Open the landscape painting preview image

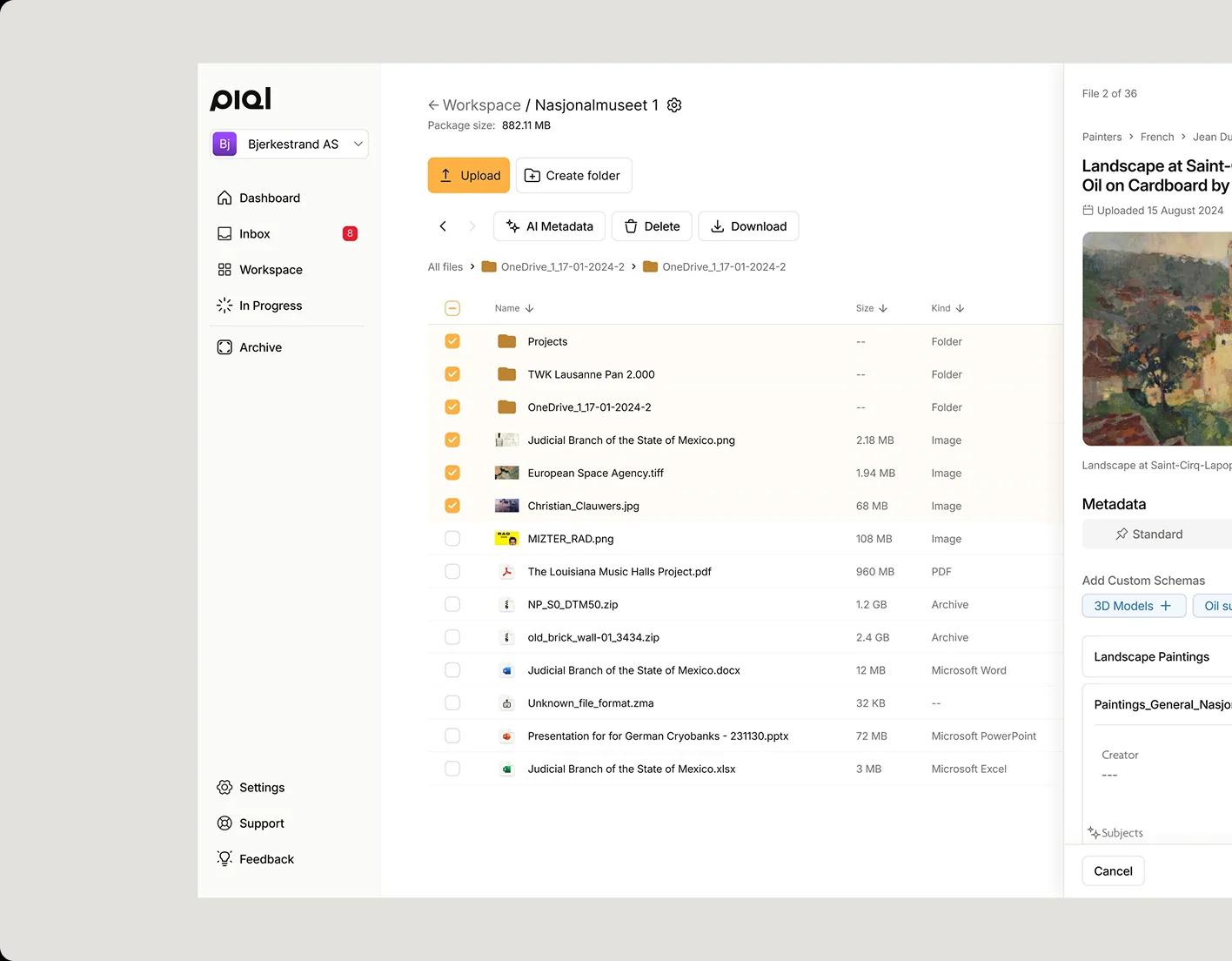(x=1157, y=339)
